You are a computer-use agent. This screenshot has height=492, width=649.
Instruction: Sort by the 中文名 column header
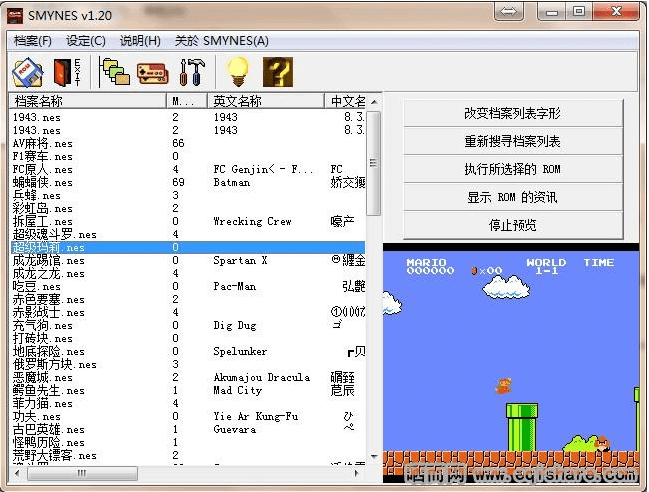(x=345, y=101)
